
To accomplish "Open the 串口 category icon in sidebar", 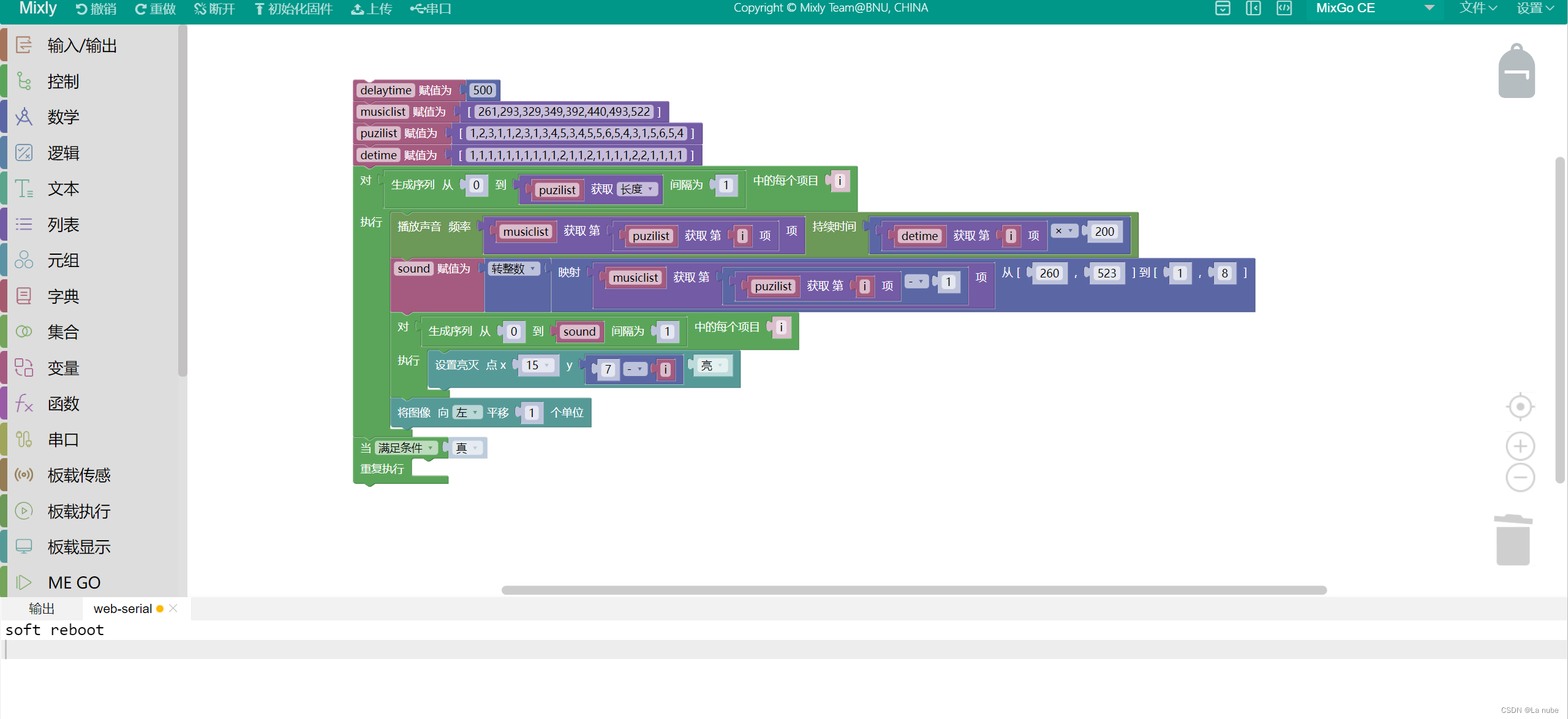I will [23, 439].
